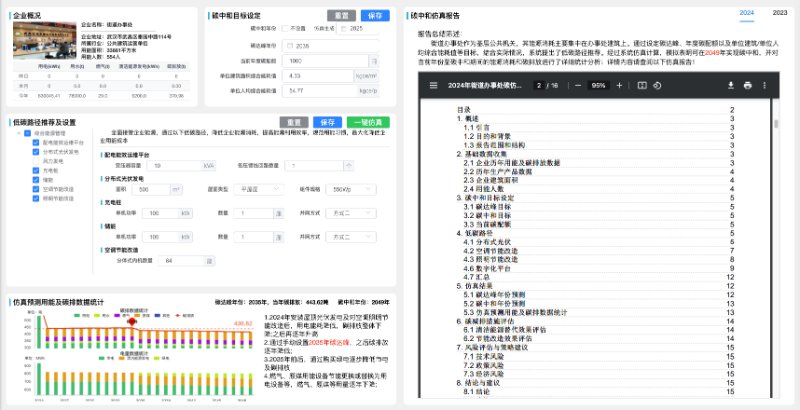This screenshot has width=800, height=410.
Task: Rotate the PDF using the rotate icon
Action: (657, 86)
